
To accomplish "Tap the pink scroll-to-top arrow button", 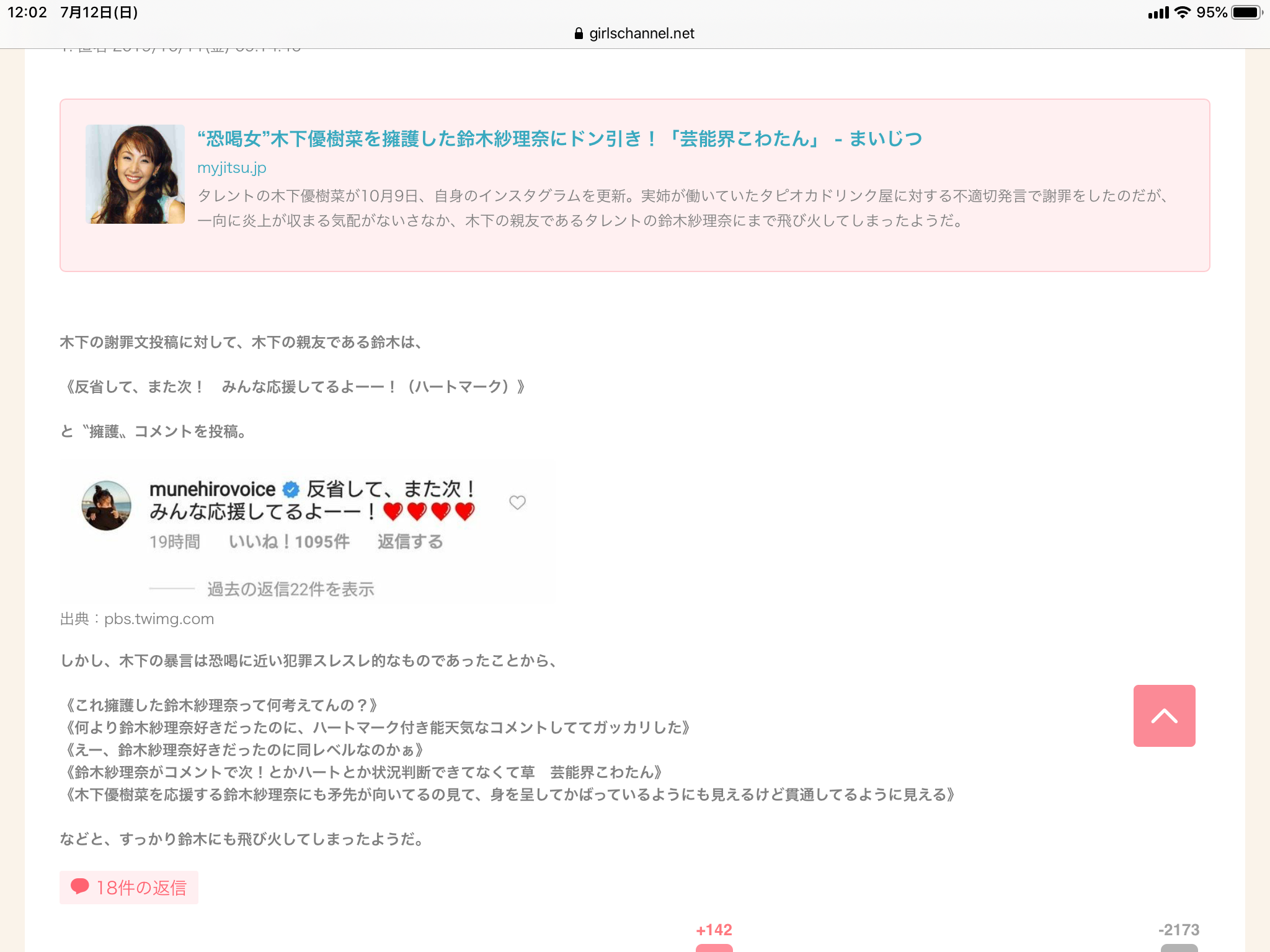I will click(1164, 716).
